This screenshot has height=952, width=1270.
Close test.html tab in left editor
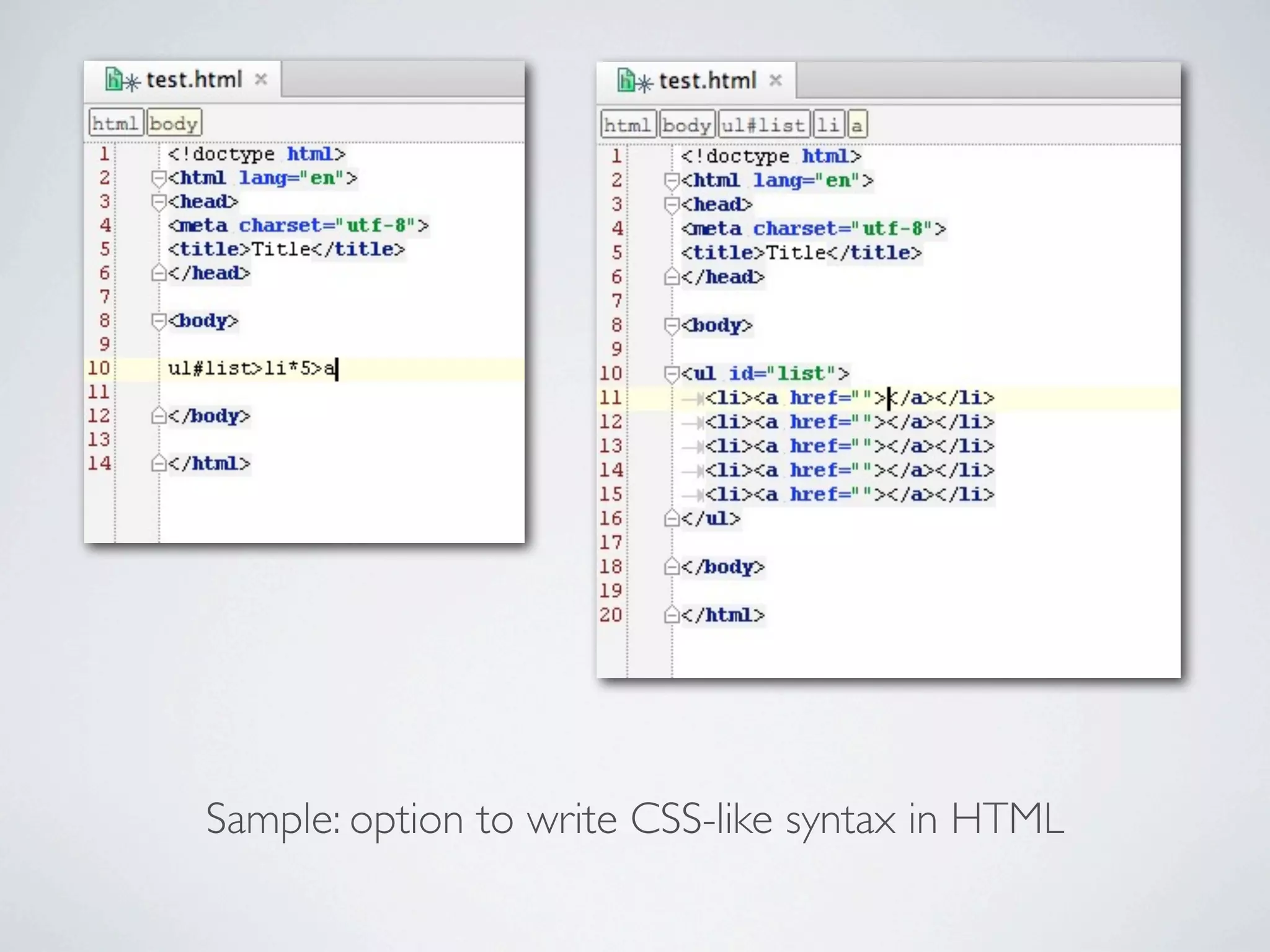[x=261, y=79]
